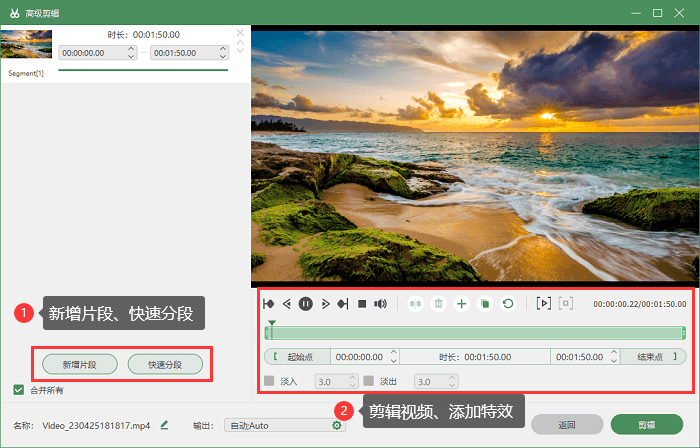Image resolution: width=700 pixels, height=448 pixels.
Task: Move Segment[1] up with the chevron icon
Action: tap(240, 42)
